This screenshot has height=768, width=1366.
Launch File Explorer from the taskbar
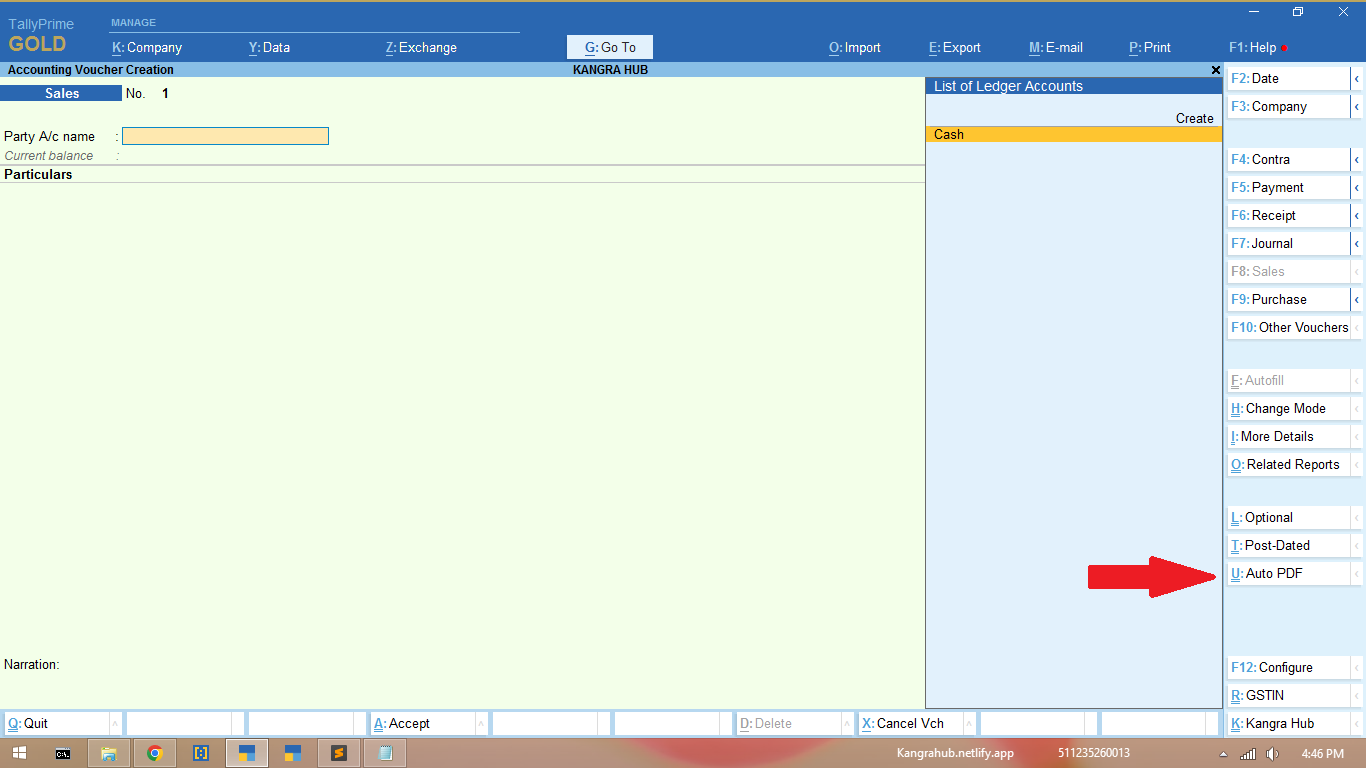[x=109, y=753]
